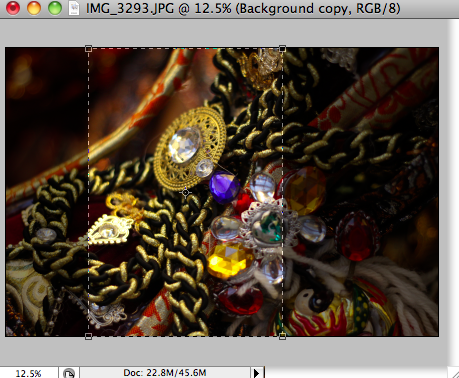Open the status bar arrow popup menu
Viewport: 459px width, 378px height.
pyautogui.click(x=257, y=373)
